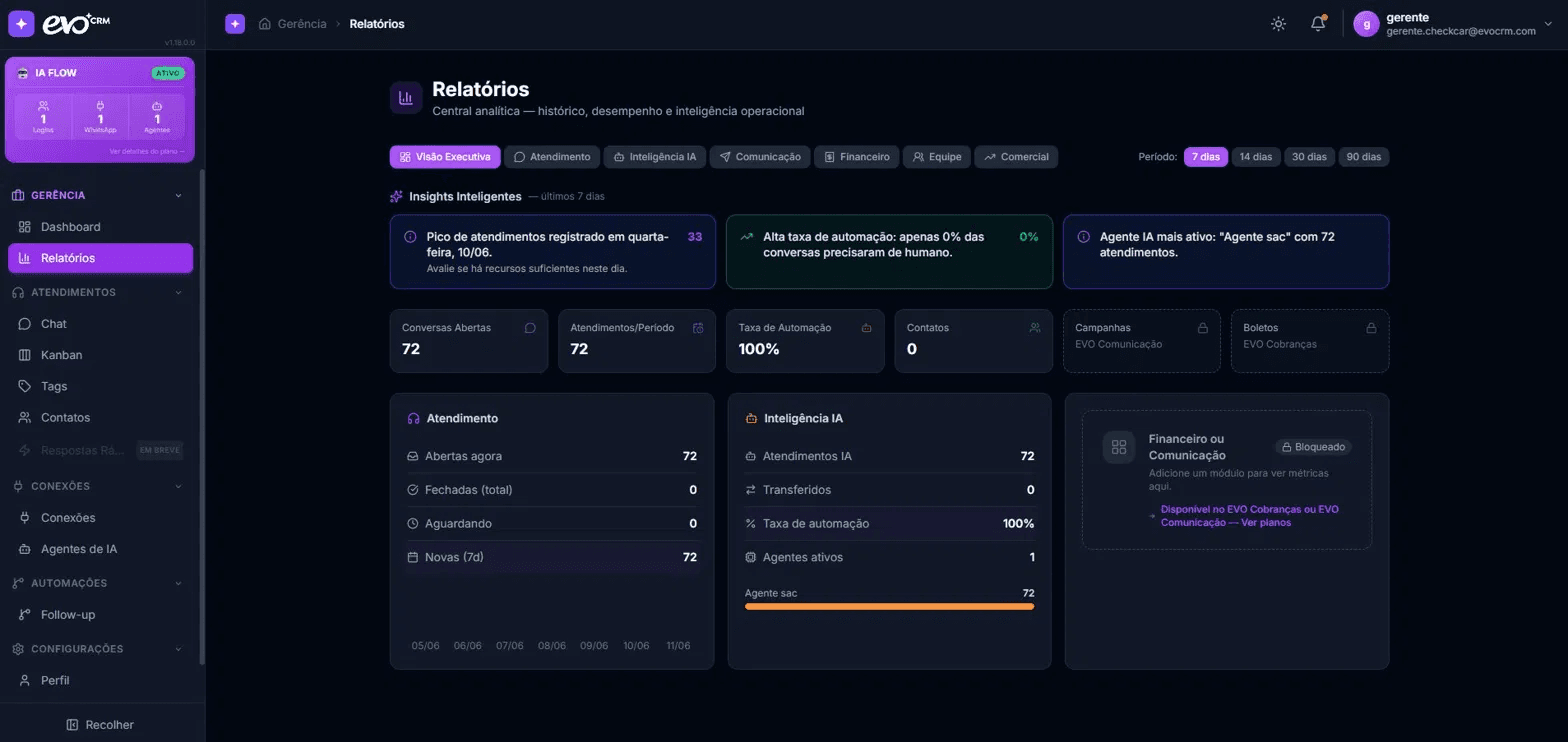Switch to the Equipe tab
This screenshot has width=1568, height=742.
click(937, 157)
